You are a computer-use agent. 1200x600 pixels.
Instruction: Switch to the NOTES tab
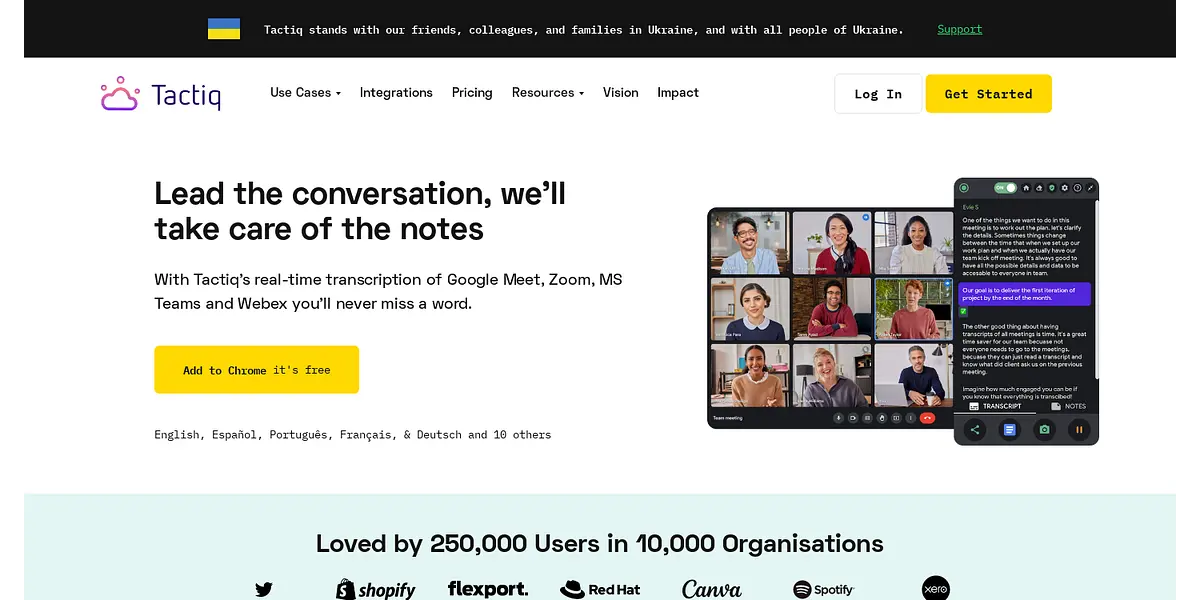[1068, 406]
